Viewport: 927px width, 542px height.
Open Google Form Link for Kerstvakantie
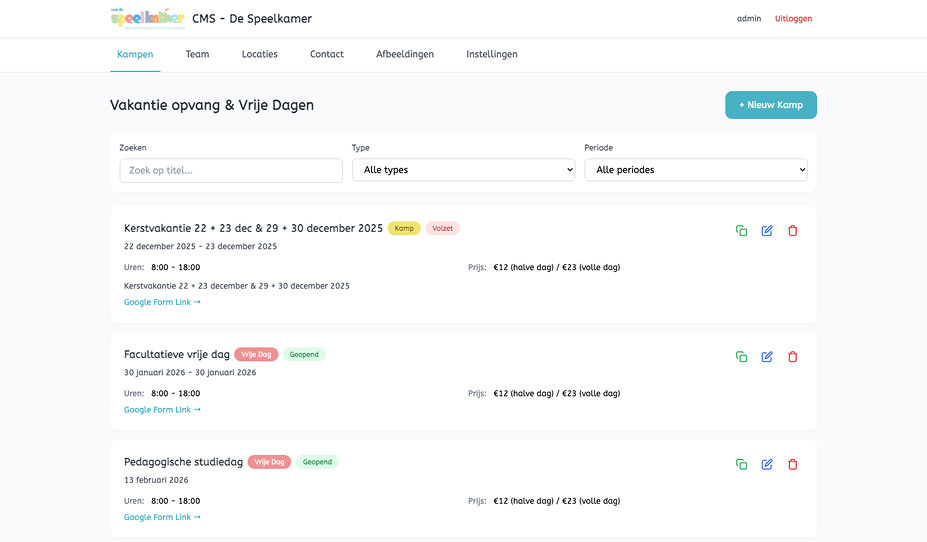[x=162, y=302]
